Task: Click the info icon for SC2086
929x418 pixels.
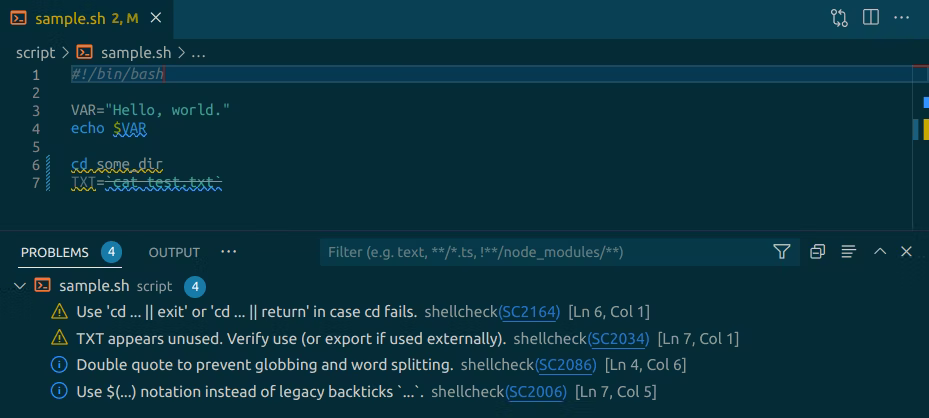Action: click(59, 365)
